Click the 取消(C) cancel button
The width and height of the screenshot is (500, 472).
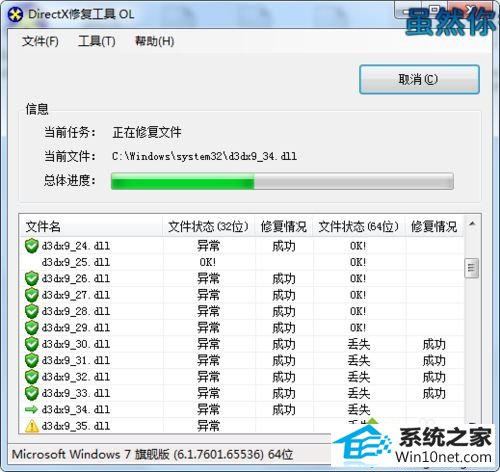(419, 79)
